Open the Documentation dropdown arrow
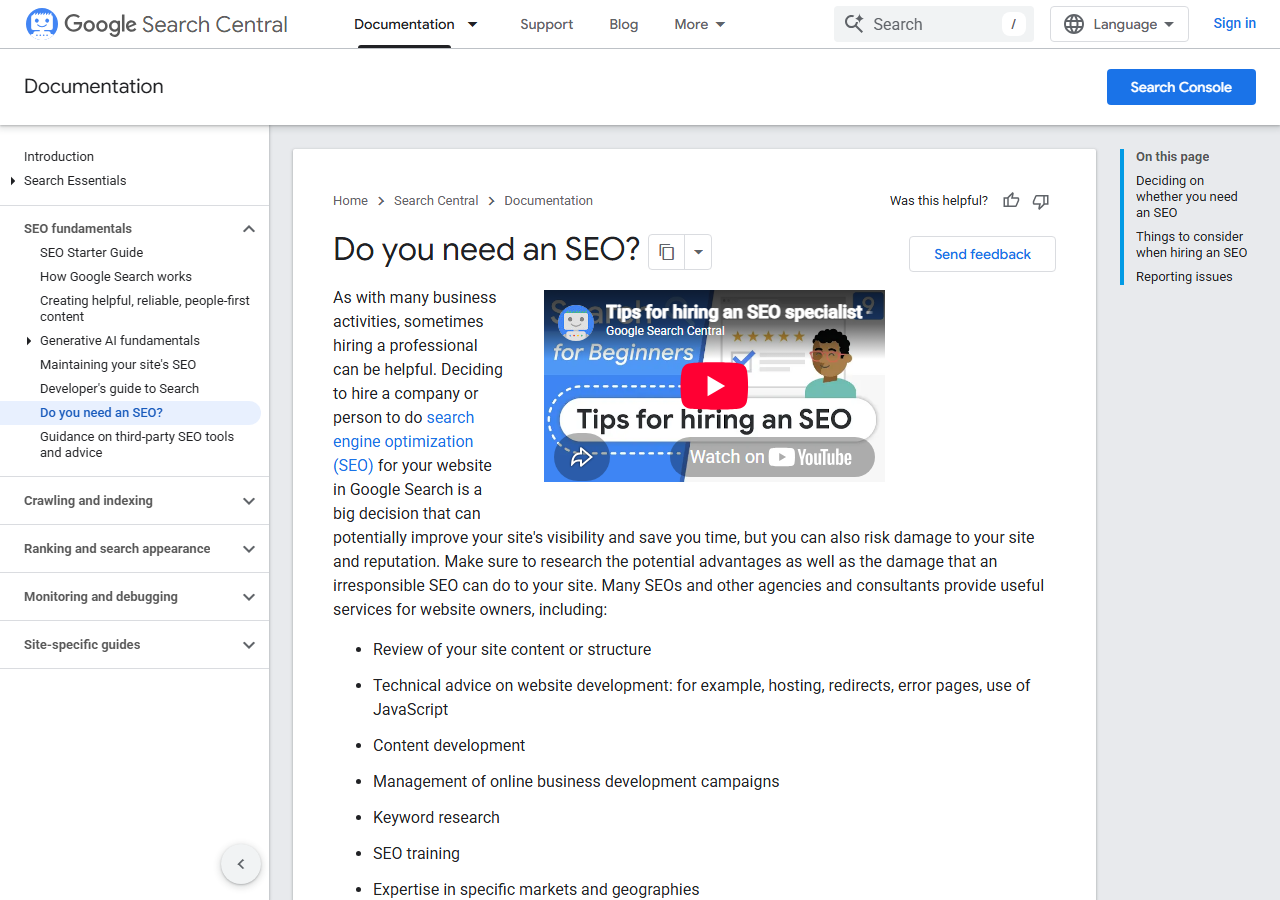Screen dimensions: 1280x900 (473, 24)
